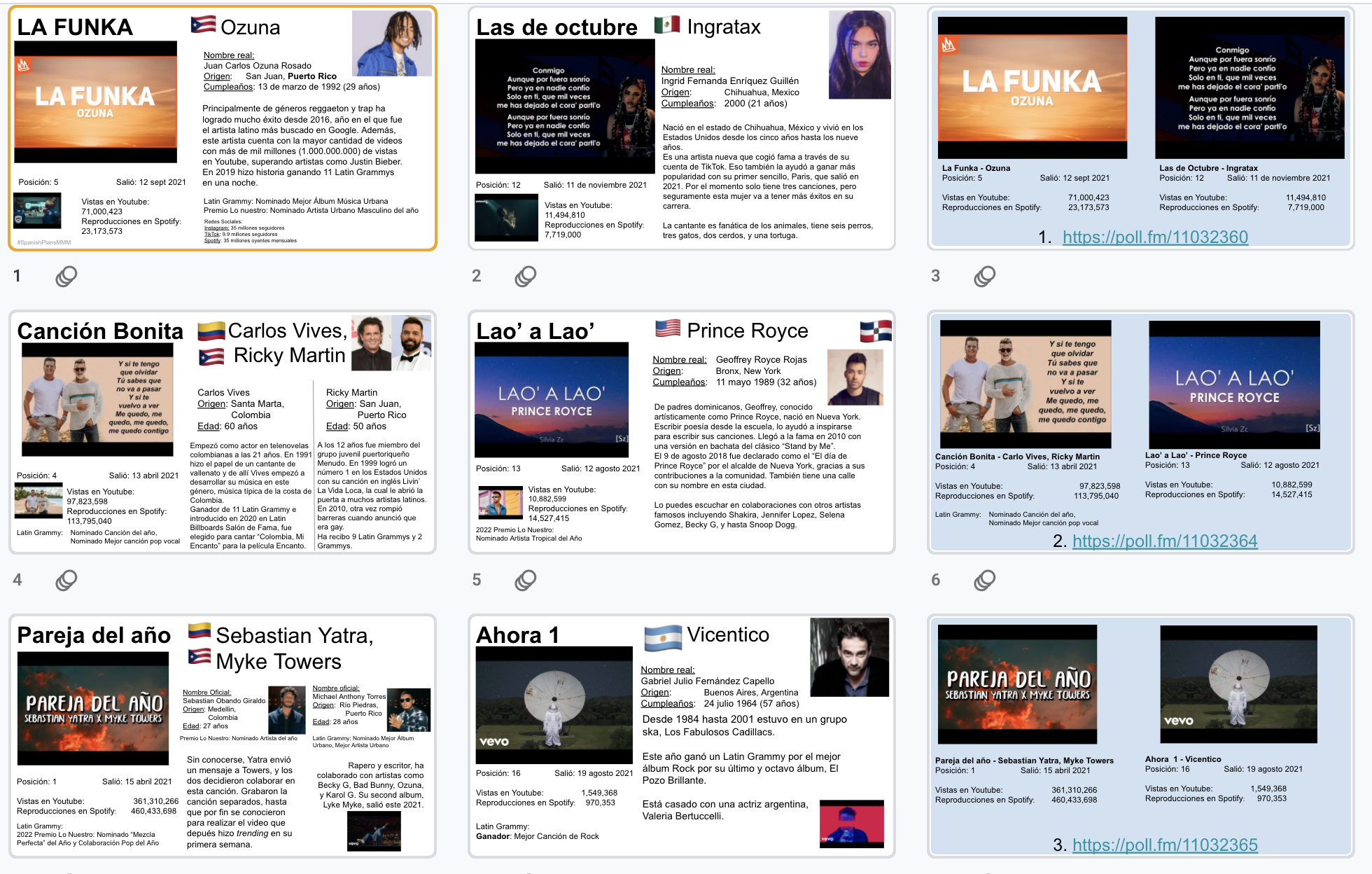Screen dimensions: 1372x874
Task: Select the Lao' a Lao' Prince Royce slide
Action: [x=681, y=432]
